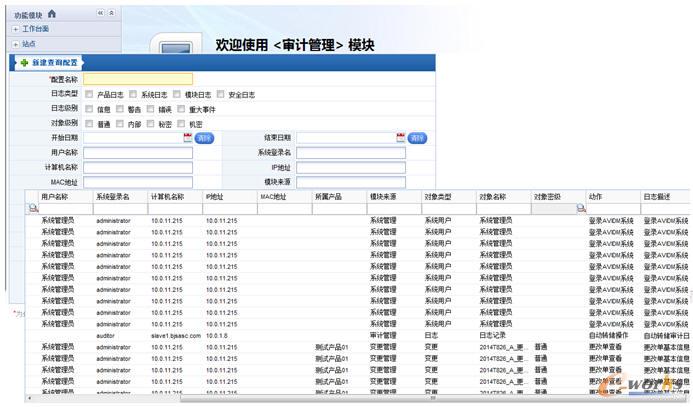Clear the start date with 清除 button

point(204,138)
